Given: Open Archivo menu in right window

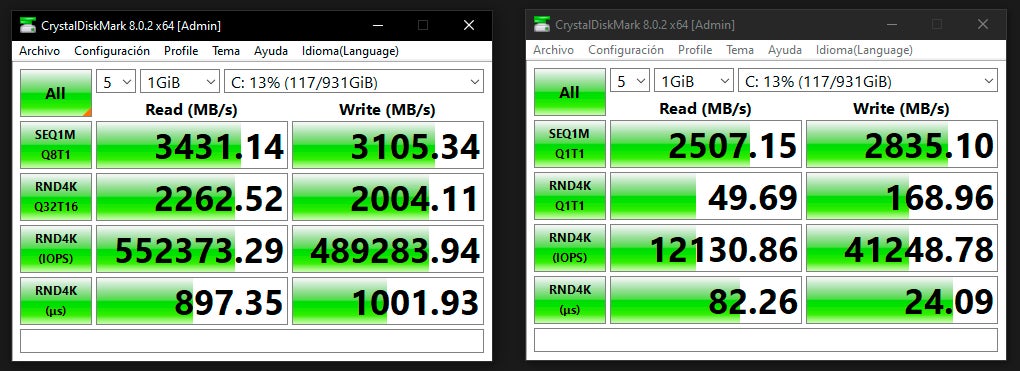Looking at the screenshot, I should click(554, 50).
